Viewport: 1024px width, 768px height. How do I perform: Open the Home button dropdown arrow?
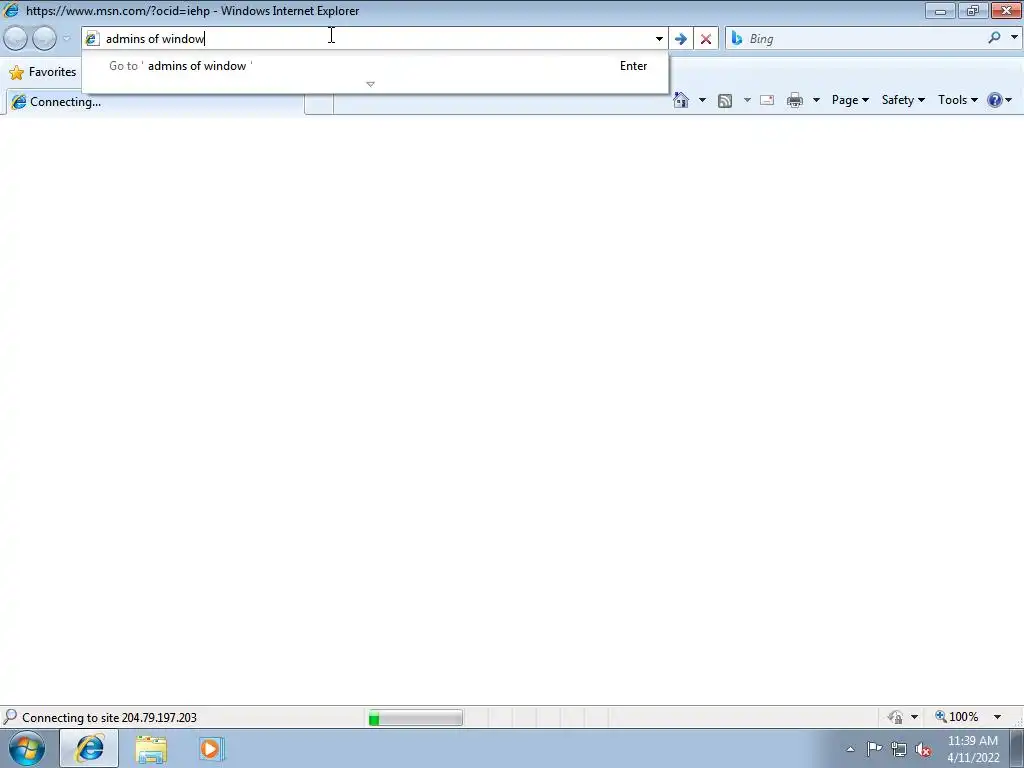(702, 100)
